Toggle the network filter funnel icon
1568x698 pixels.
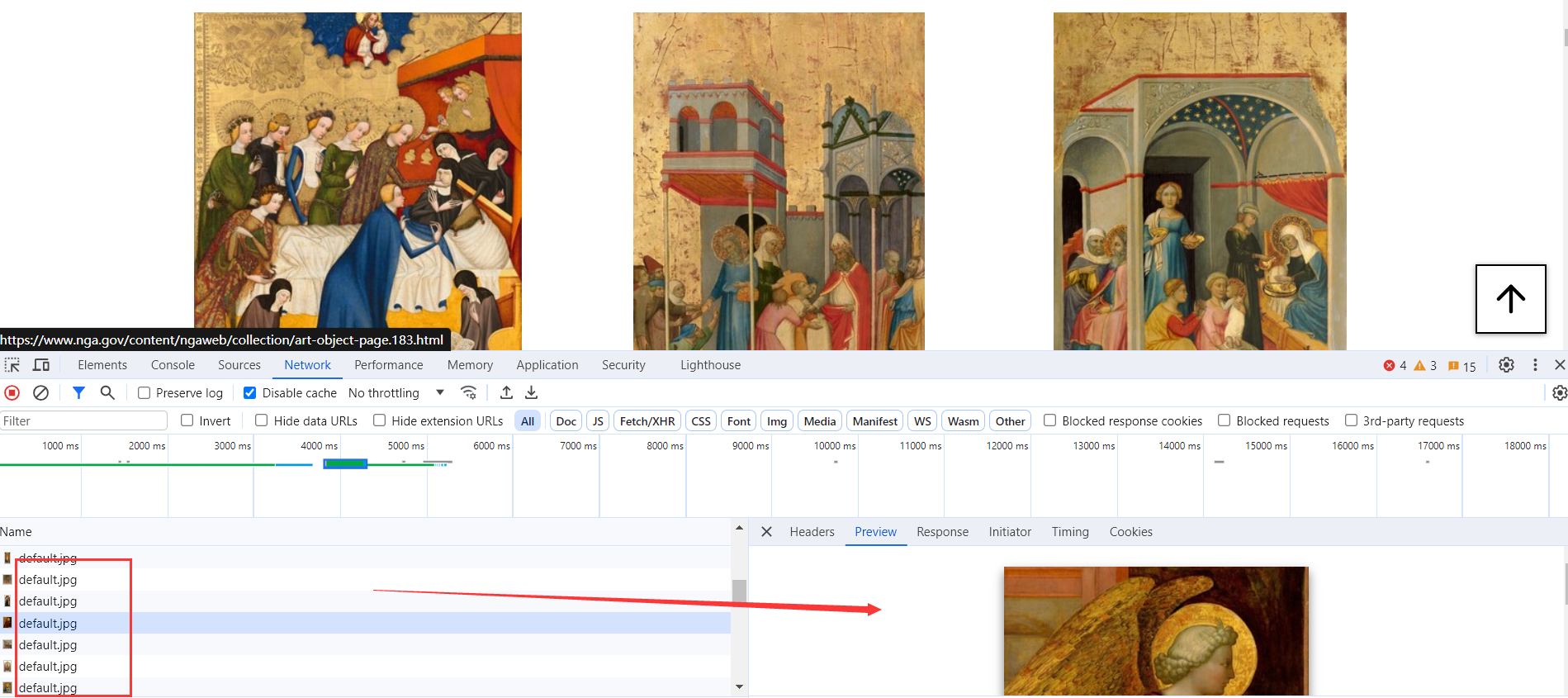point(78,393)
